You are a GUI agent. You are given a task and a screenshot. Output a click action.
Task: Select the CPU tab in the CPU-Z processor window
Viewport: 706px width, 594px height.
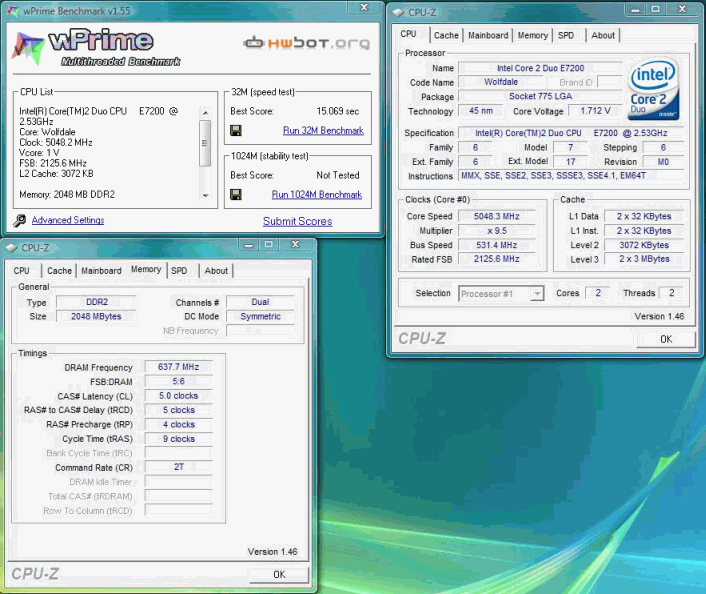[x=408, y=34]
